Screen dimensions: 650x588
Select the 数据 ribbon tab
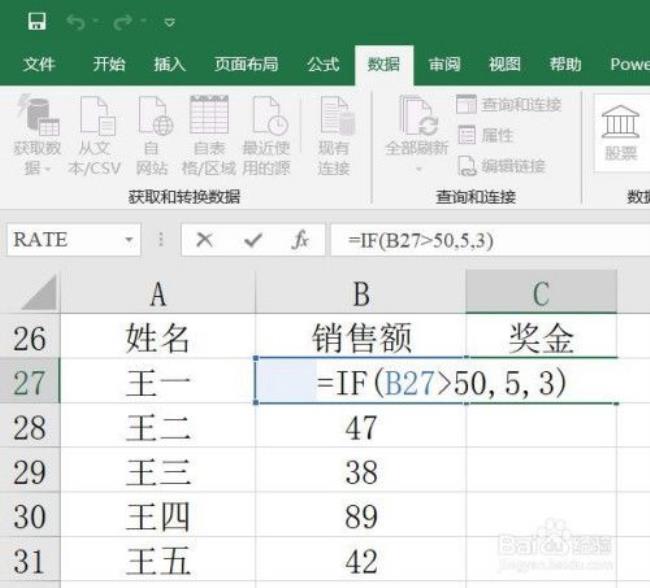tap(384, 65)
